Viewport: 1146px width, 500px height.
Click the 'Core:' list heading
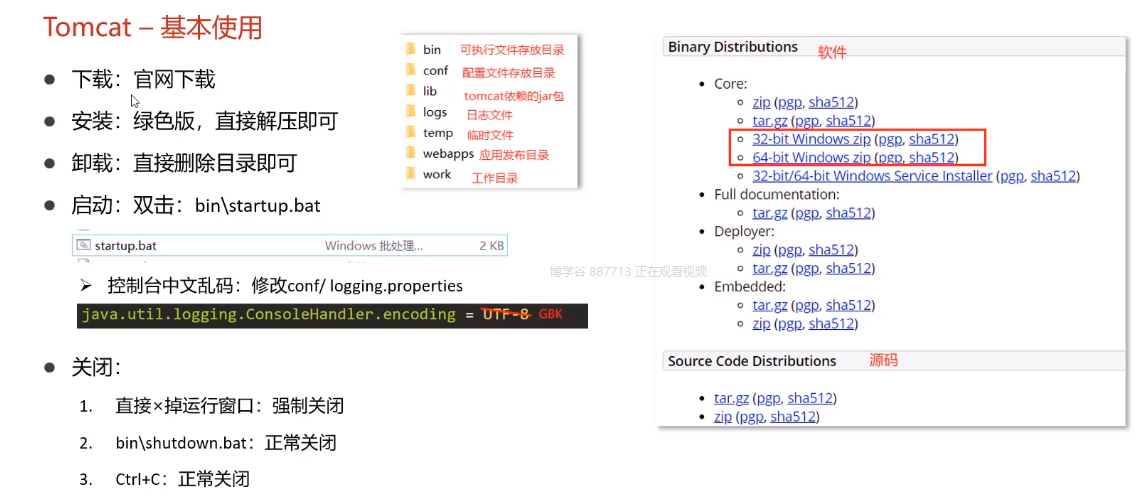point(731,84)
